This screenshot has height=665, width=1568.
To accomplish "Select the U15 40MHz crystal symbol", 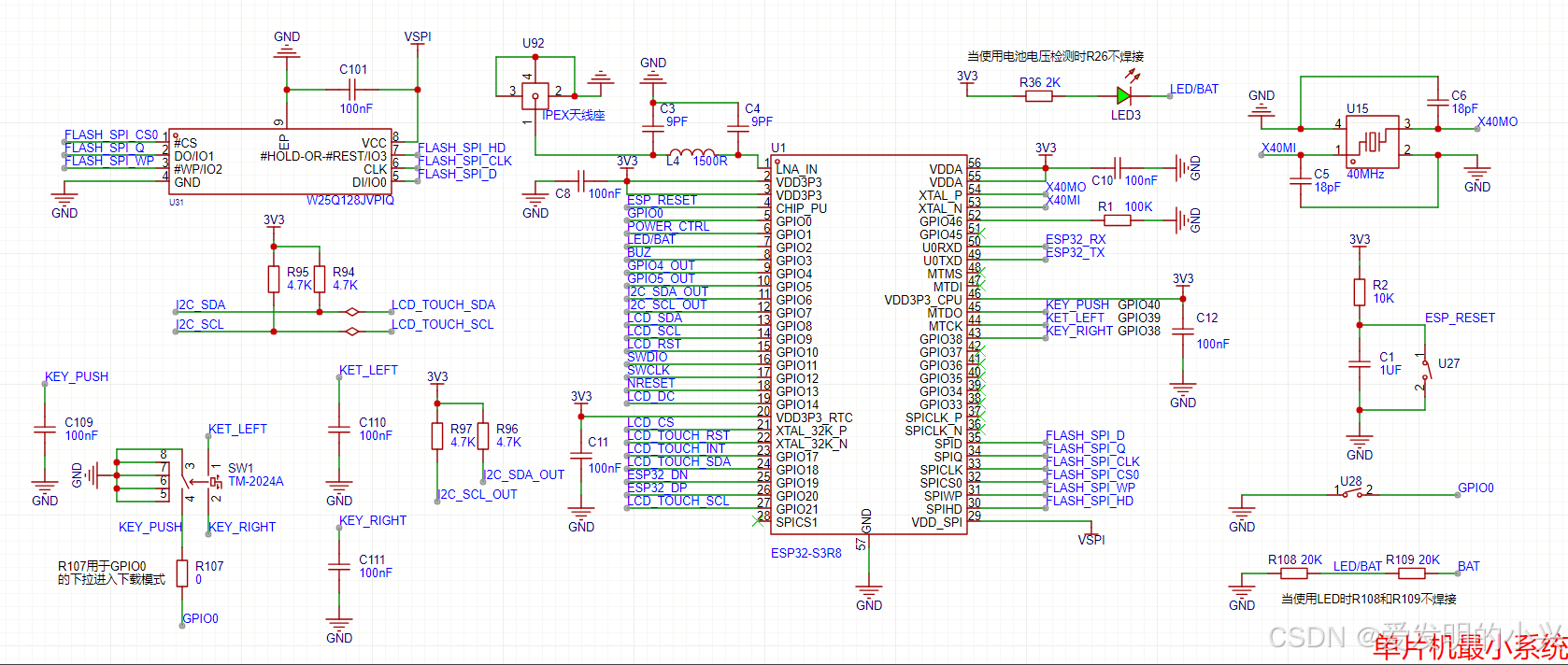I will click(1372, 142).
